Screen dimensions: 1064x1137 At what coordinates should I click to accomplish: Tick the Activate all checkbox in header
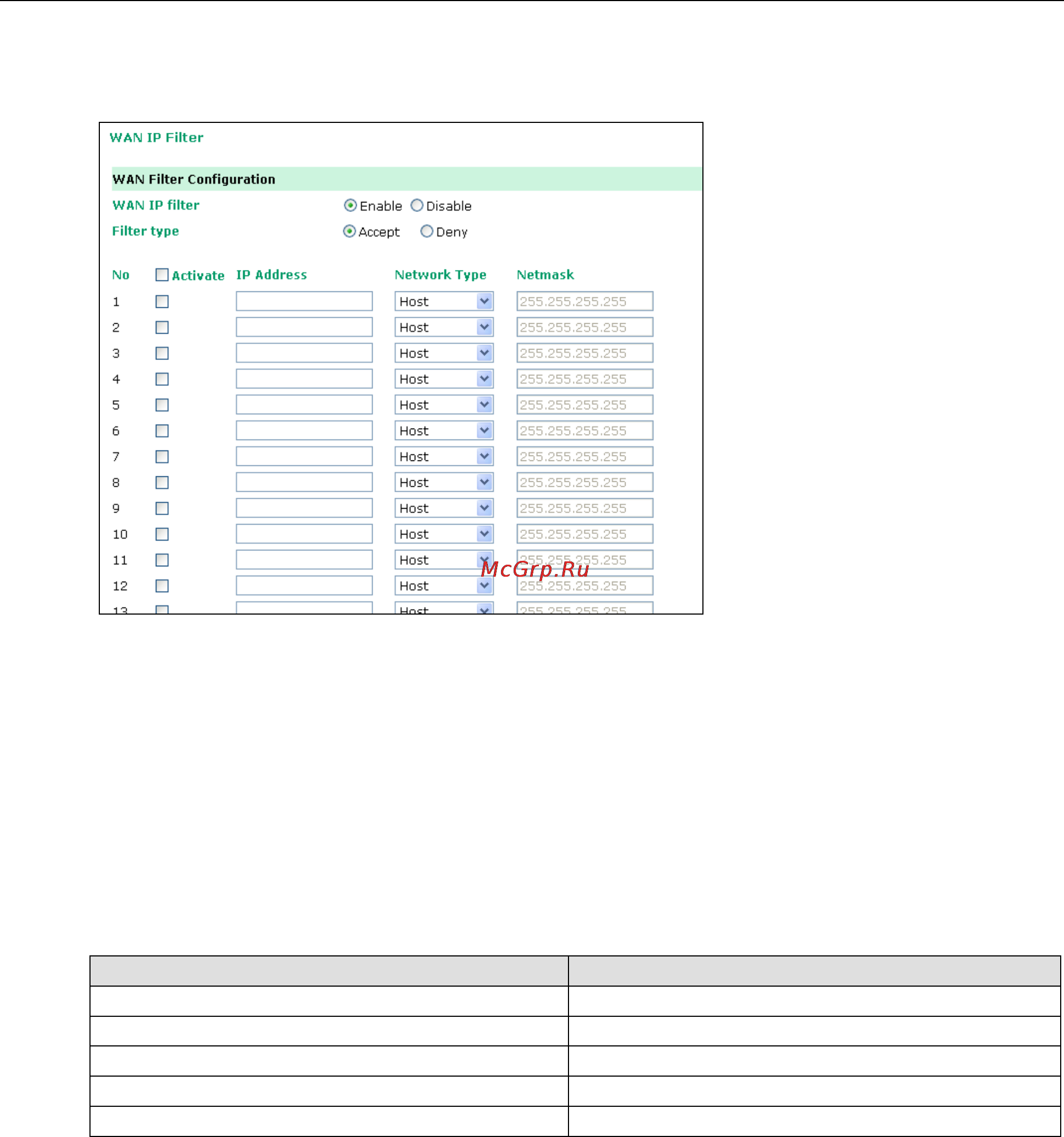pyautogui.click(x=162, y=275)
